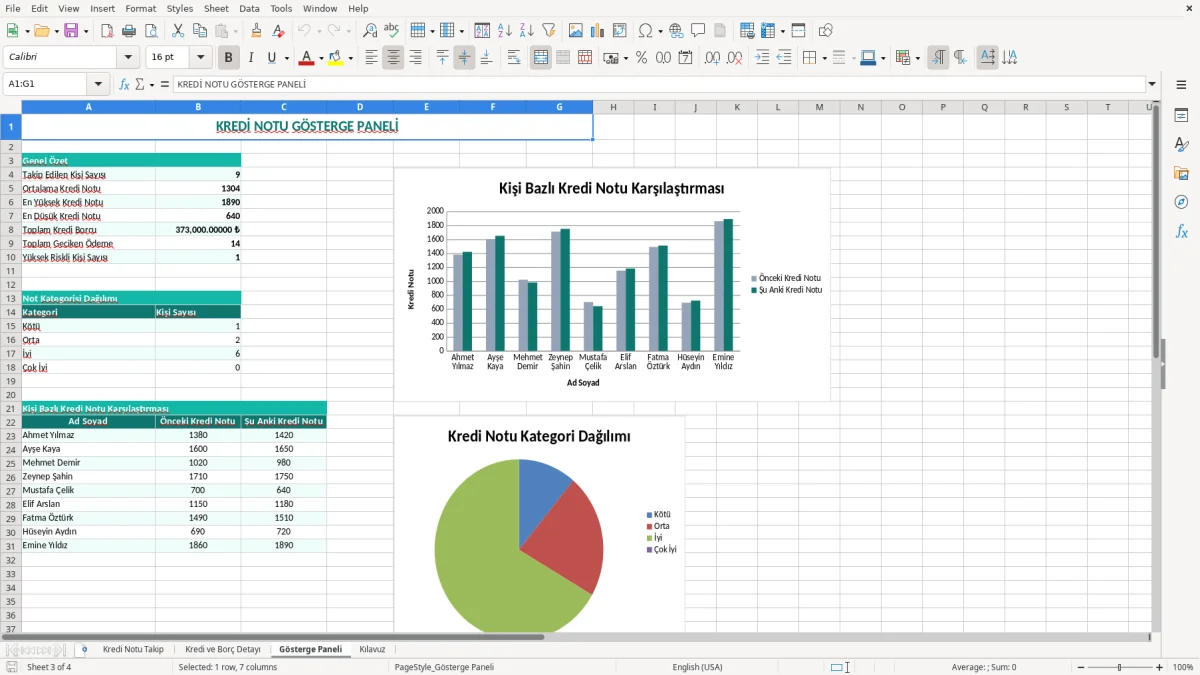Toggle AutoFilter funnel icon
Screen dimensions: 1200x675
coord(548,31)
